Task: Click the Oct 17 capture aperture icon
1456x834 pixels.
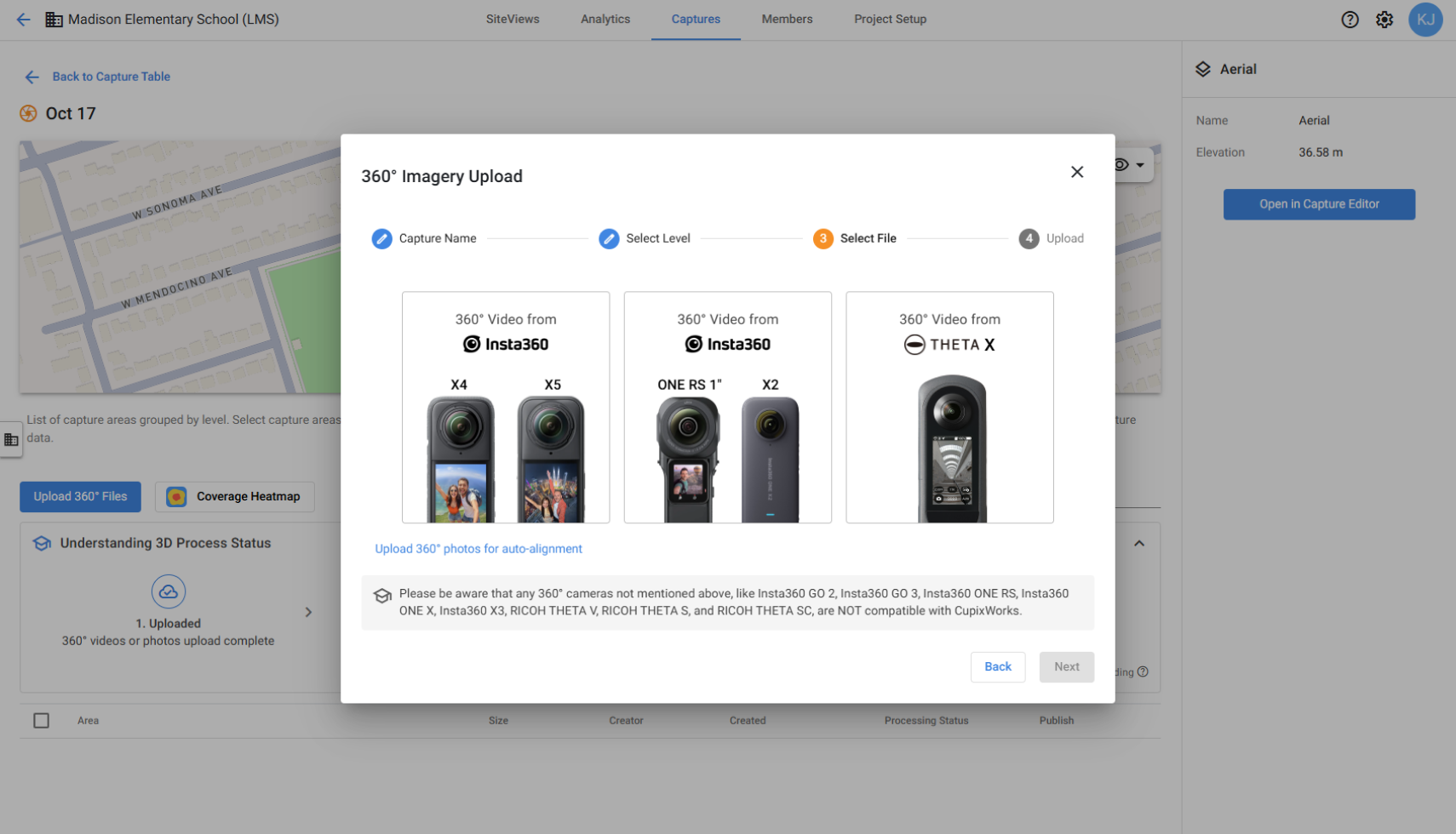Action: [x=28, y=113]
